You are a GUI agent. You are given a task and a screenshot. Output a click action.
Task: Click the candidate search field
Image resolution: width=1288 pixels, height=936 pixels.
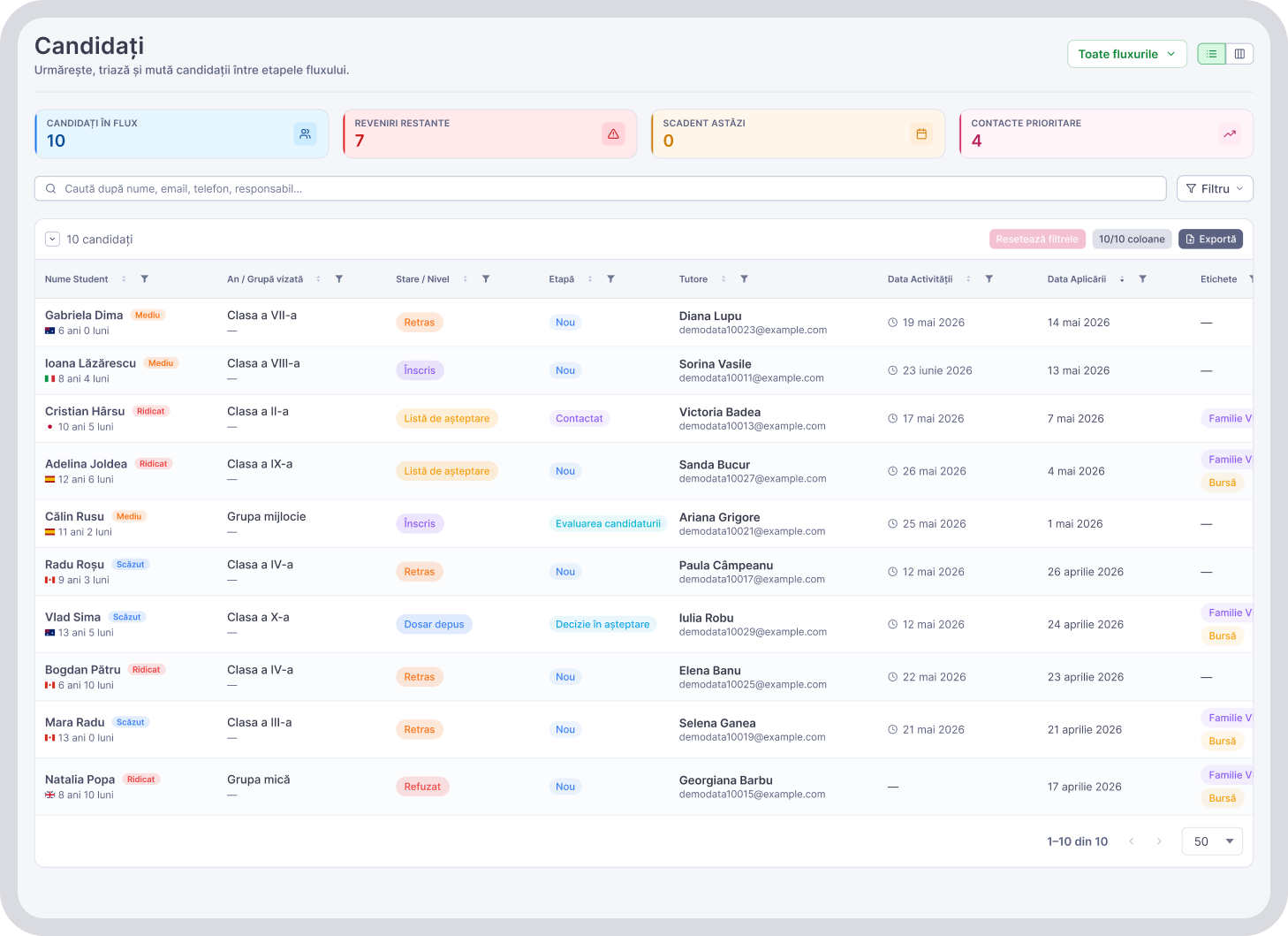pyautogui.click(x=601, y=188)
